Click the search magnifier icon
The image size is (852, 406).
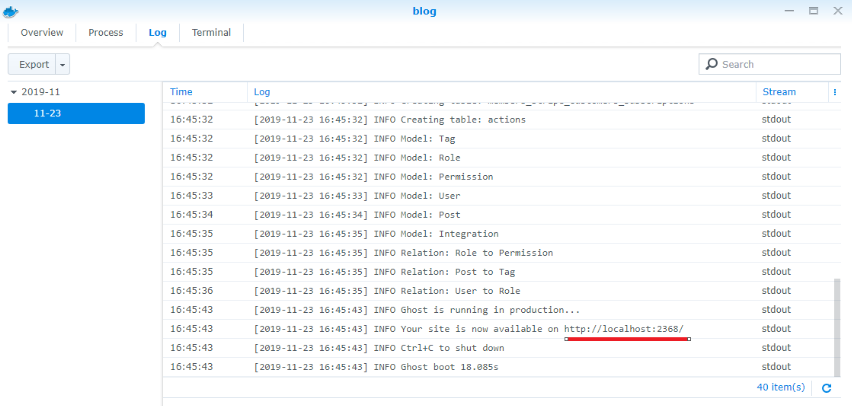click(x=711, y=64)
